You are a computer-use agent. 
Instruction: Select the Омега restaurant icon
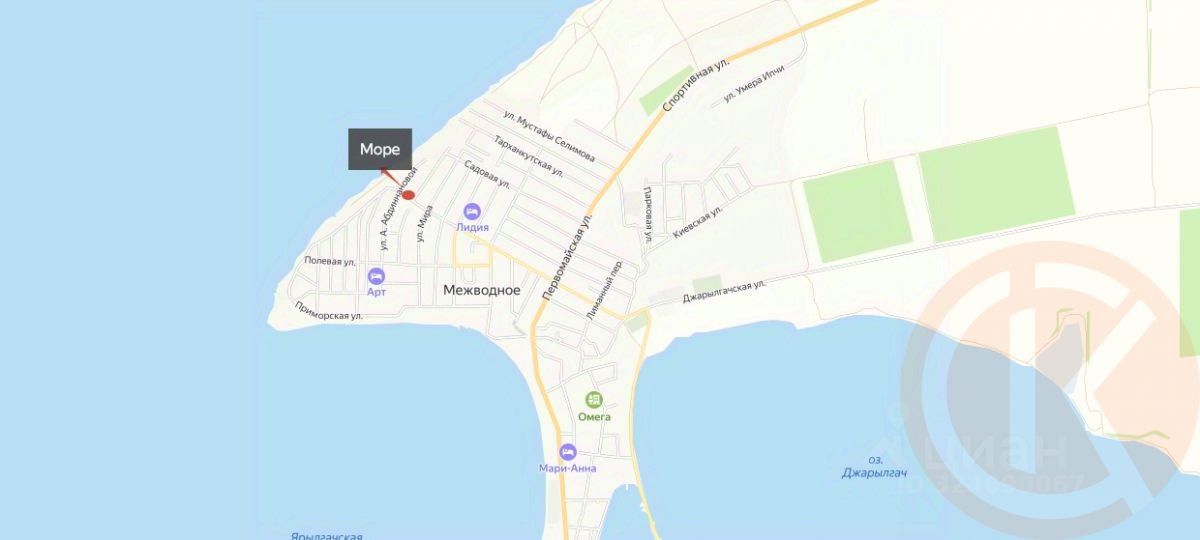(x=594, y=399)
